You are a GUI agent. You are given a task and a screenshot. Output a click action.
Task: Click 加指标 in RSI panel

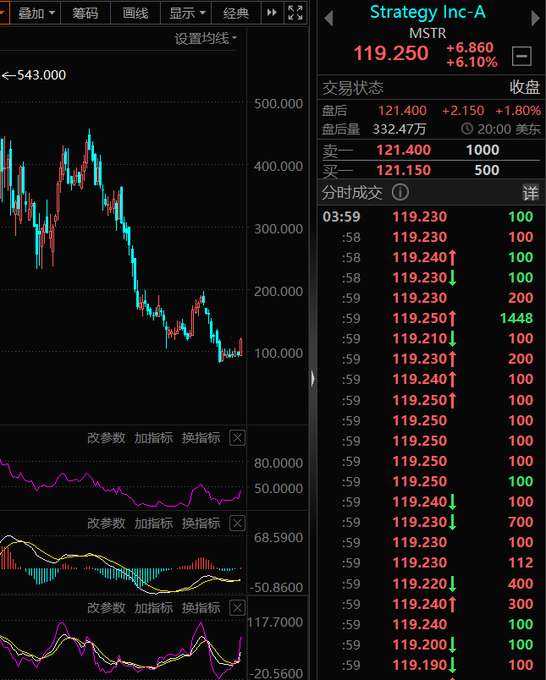coord(154,438)
